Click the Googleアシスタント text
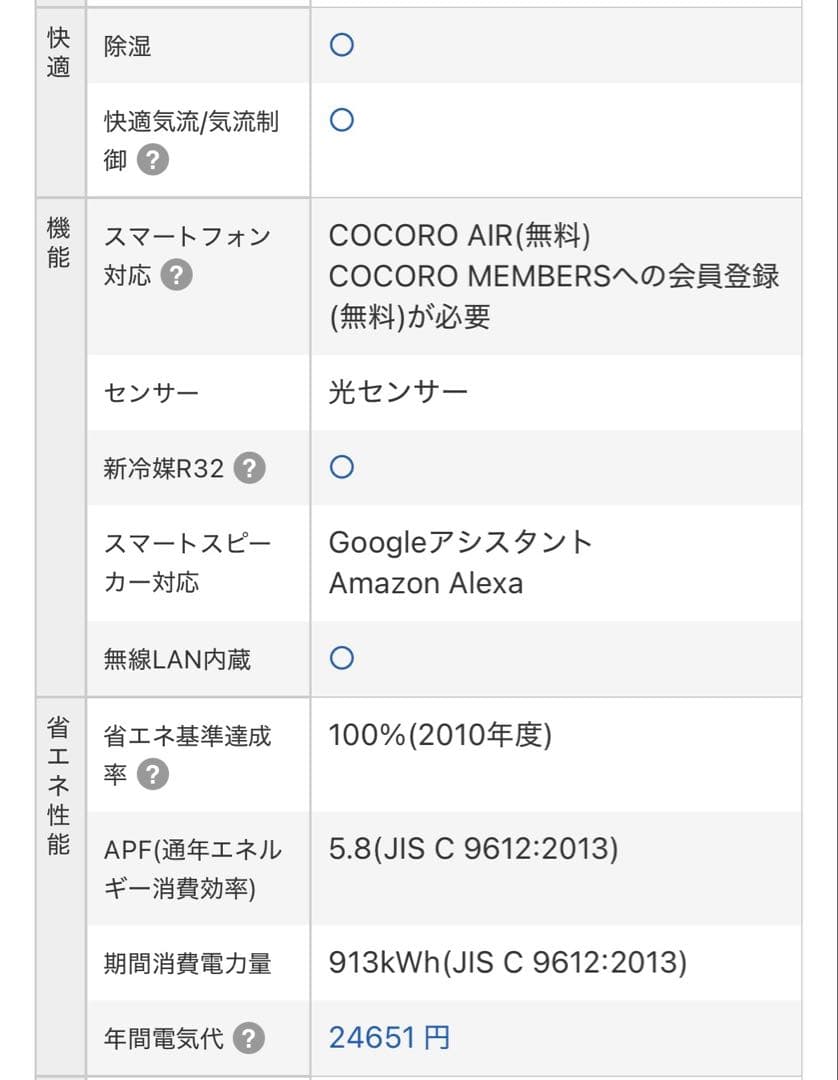Viewport: 838px width, 1080px height. point(461,543)
